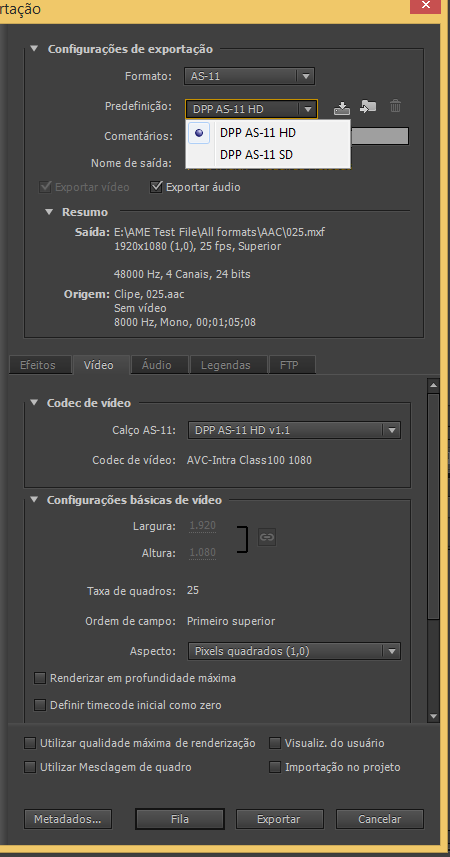The width and height of the screenshot is (450, 857).
Task: Click the vertical scrollbar thumb
Action: [434, 506]
